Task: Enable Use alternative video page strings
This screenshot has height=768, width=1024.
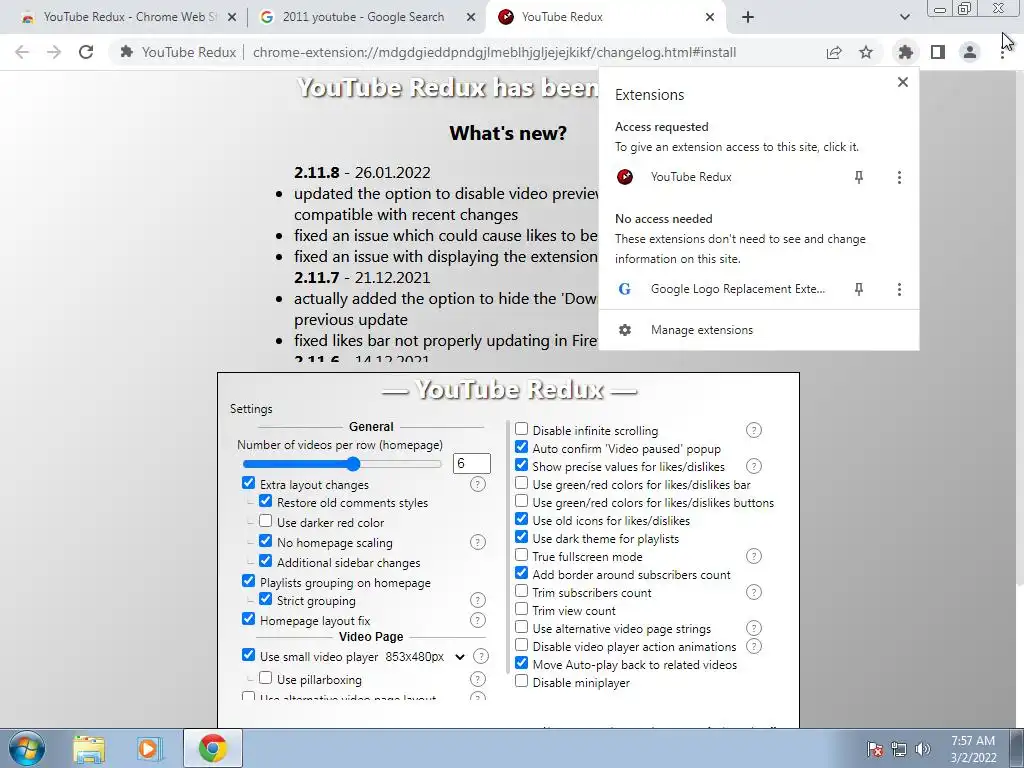Action: coord(521,627)
